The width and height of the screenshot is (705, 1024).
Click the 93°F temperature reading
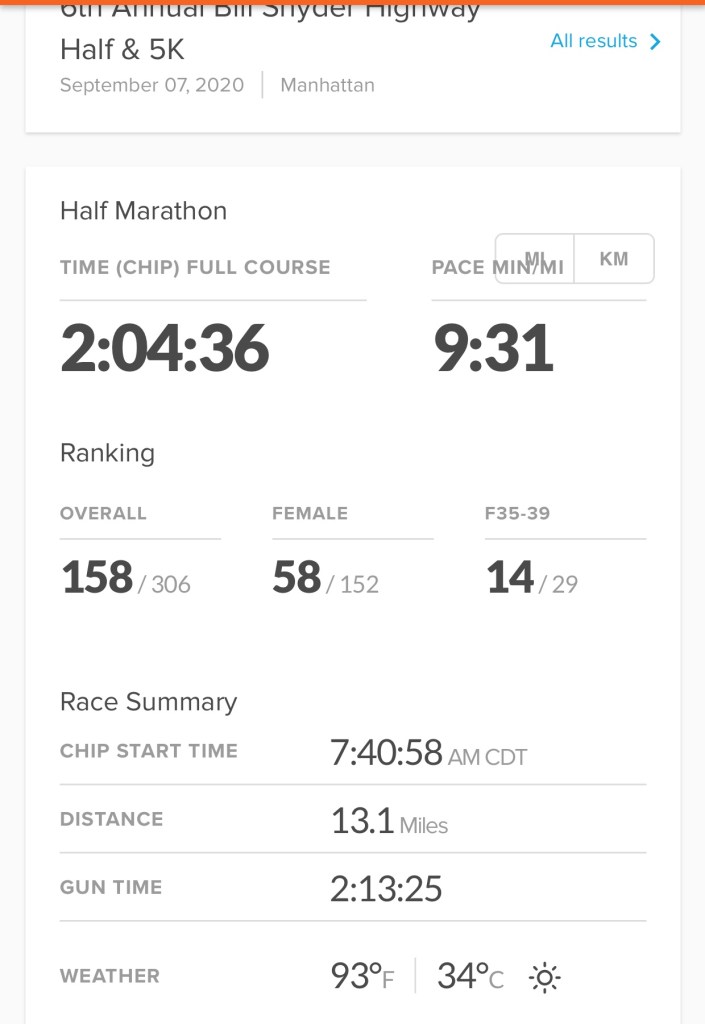[362, 976]
